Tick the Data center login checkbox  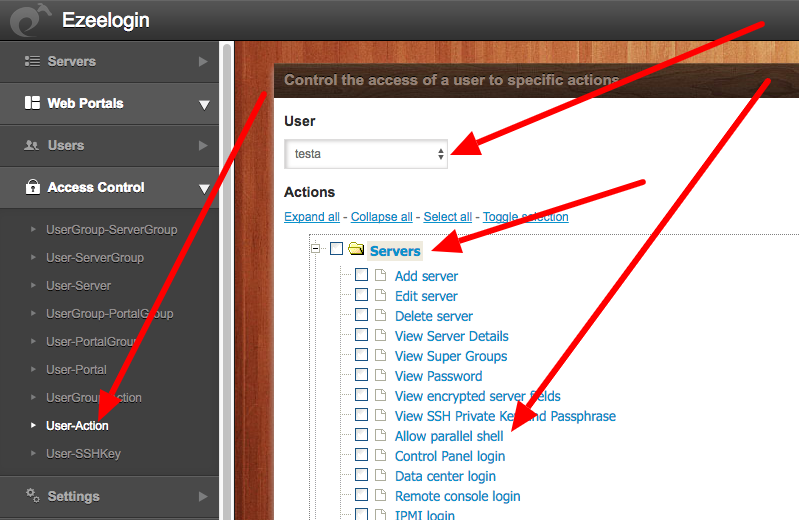[361, 475]
